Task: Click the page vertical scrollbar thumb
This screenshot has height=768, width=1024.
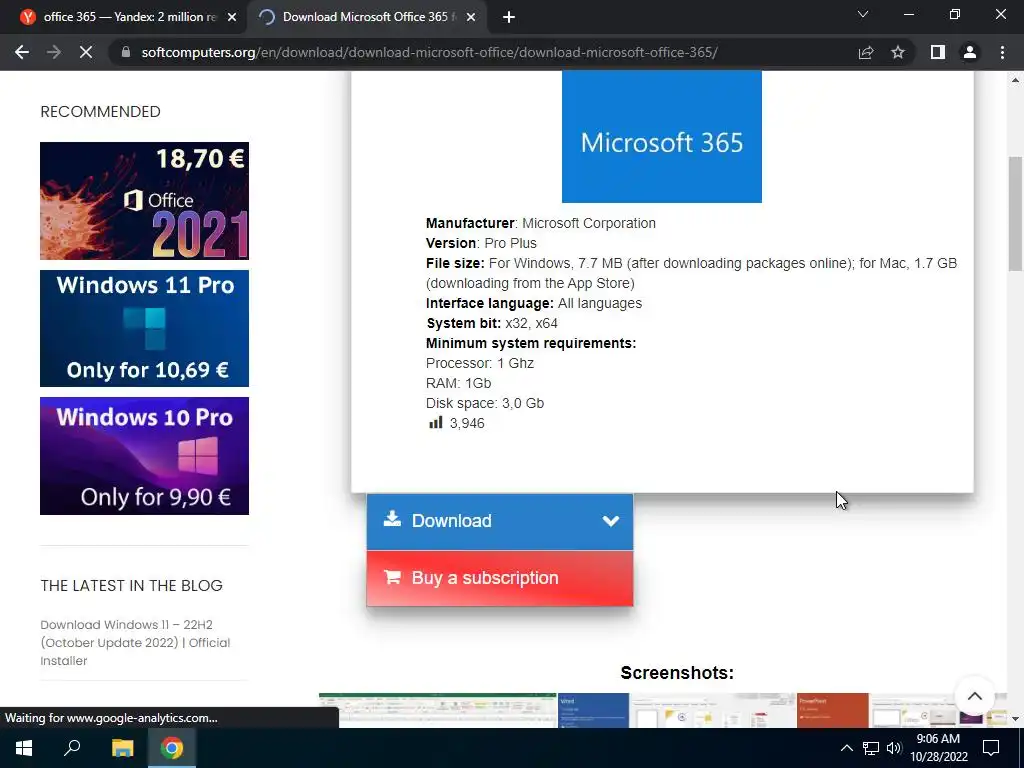Action: point(1015,214)
